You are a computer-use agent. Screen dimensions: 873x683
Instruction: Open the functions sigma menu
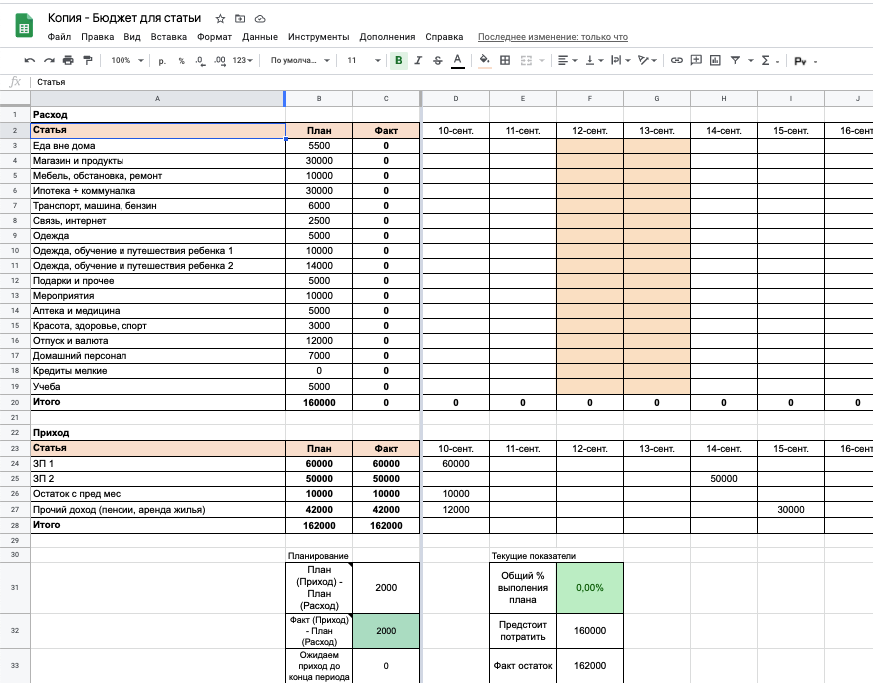click(x=769, y=61)
